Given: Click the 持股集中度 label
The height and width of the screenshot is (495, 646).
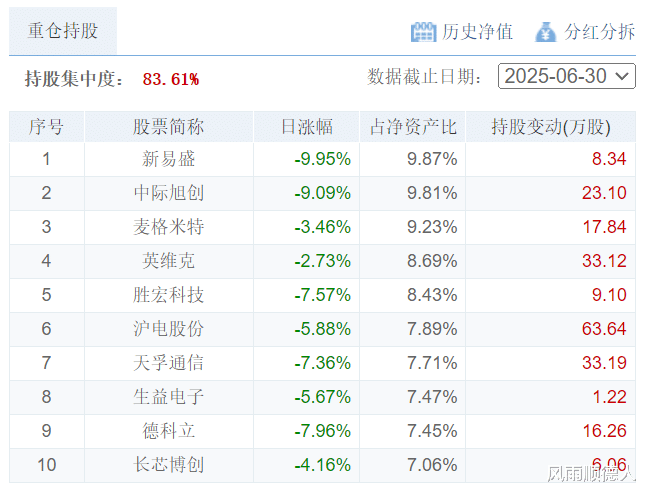Looking at the screenshot, I should point(74,79).
